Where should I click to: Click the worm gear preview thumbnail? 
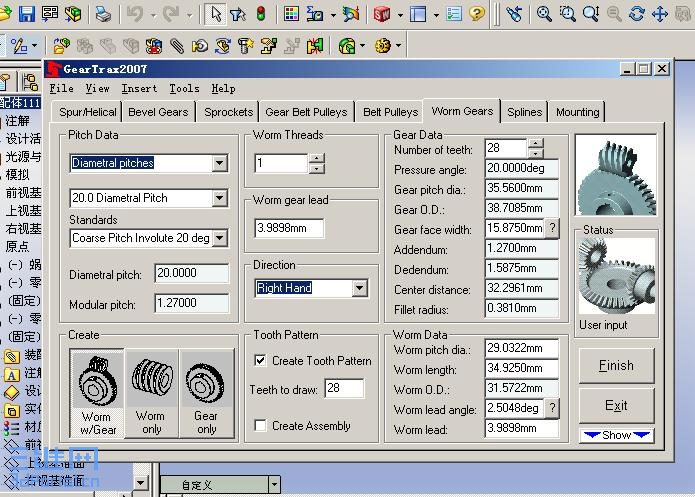[616, 176]
